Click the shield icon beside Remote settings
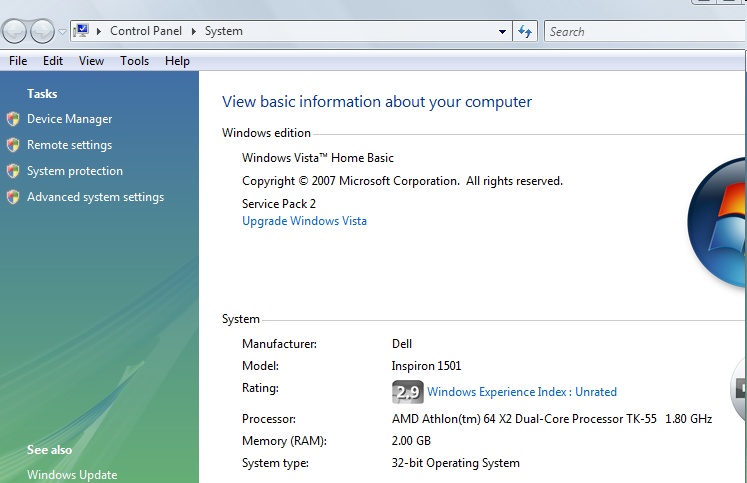This screenshot has width=747, height=483. (13, 144)
